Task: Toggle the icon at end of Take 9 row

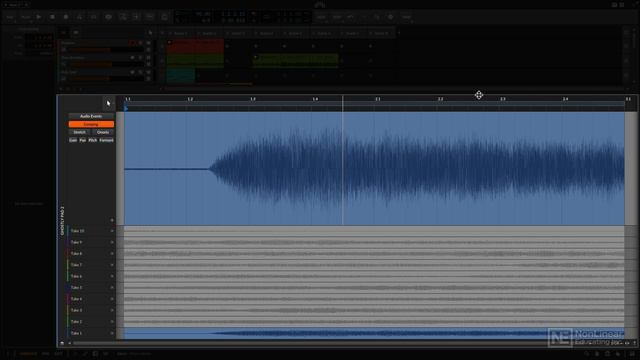Action: pos(112,242)
